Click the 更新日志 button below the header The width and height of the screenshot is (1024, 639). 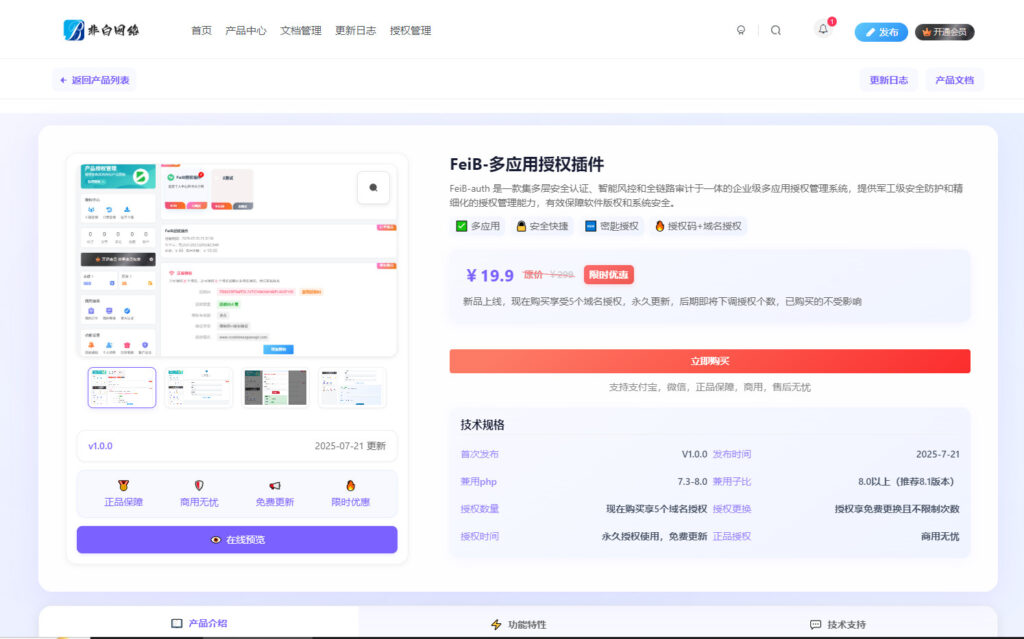pyautogui.click(x=888, y=80)
